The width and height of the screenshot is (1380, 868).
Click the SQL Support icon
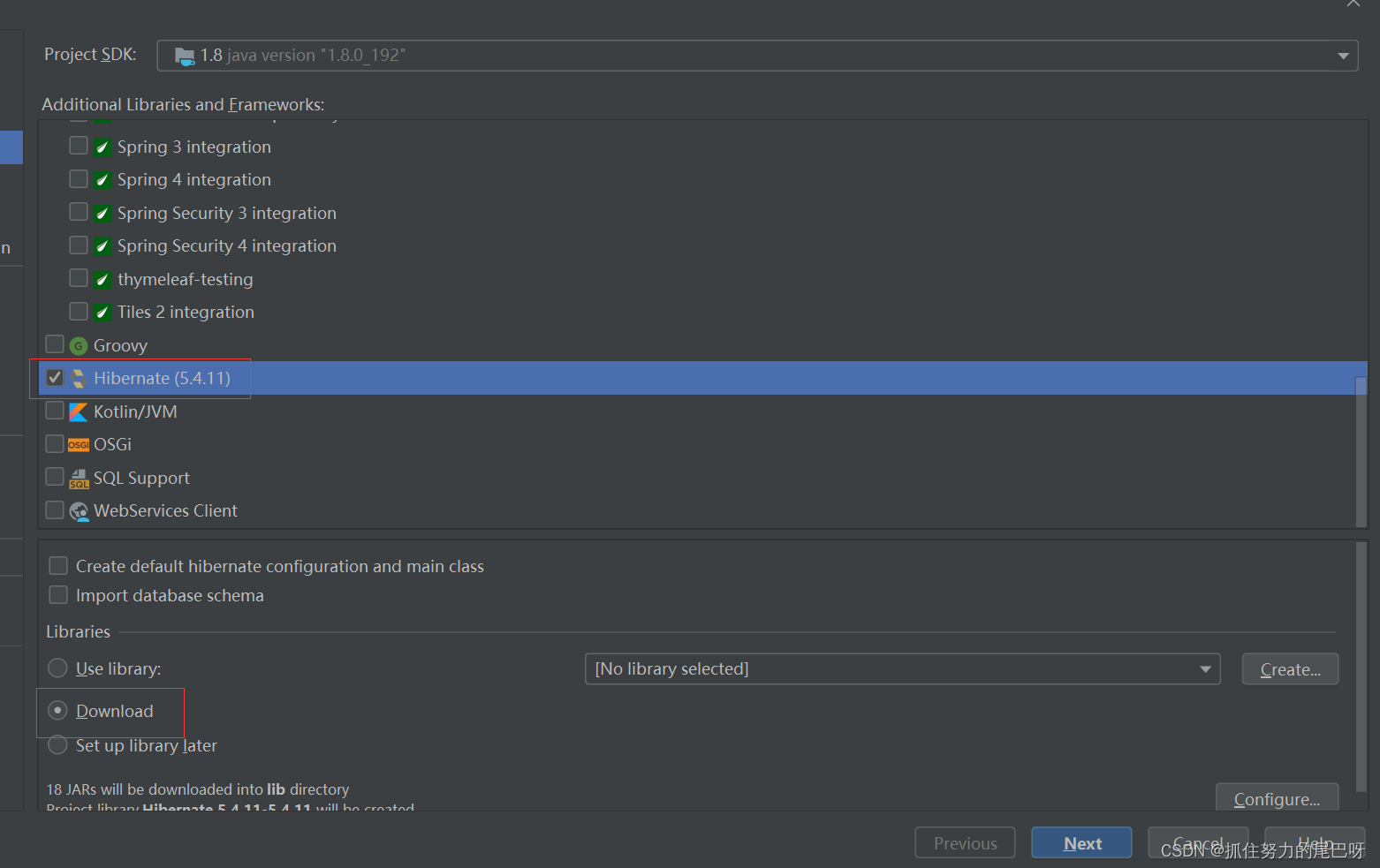(x=79, y=478)
